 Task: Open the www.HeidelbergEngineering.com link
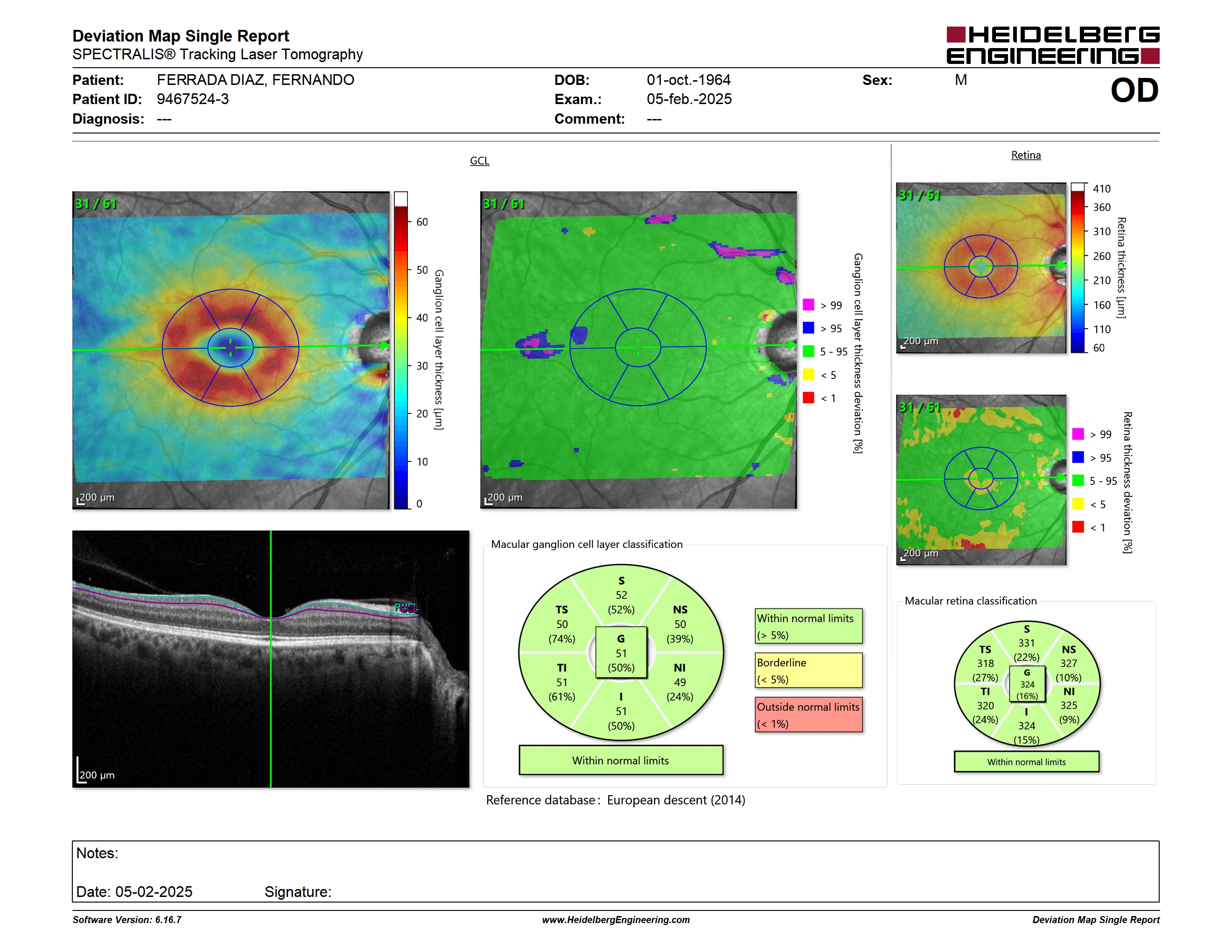pyautogui.click(x=616, y=920)
